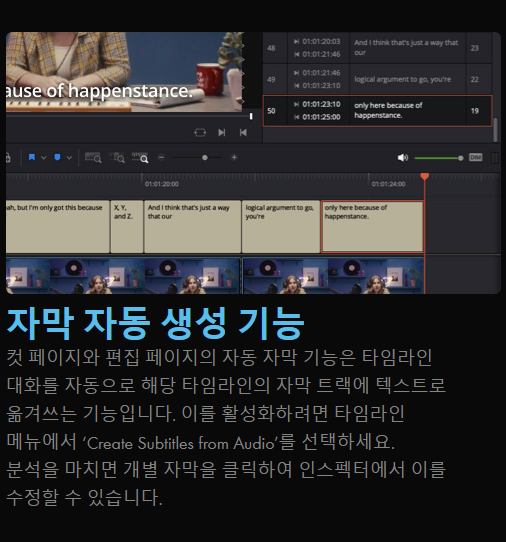The image size is (506, 542).
Task: Click the viewer video preview
Action: (124, 72)
